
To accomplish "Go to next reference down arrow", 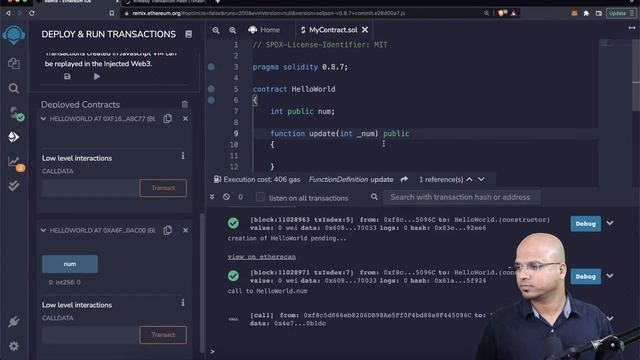I will pyautogui.click(x=482, y=179).
